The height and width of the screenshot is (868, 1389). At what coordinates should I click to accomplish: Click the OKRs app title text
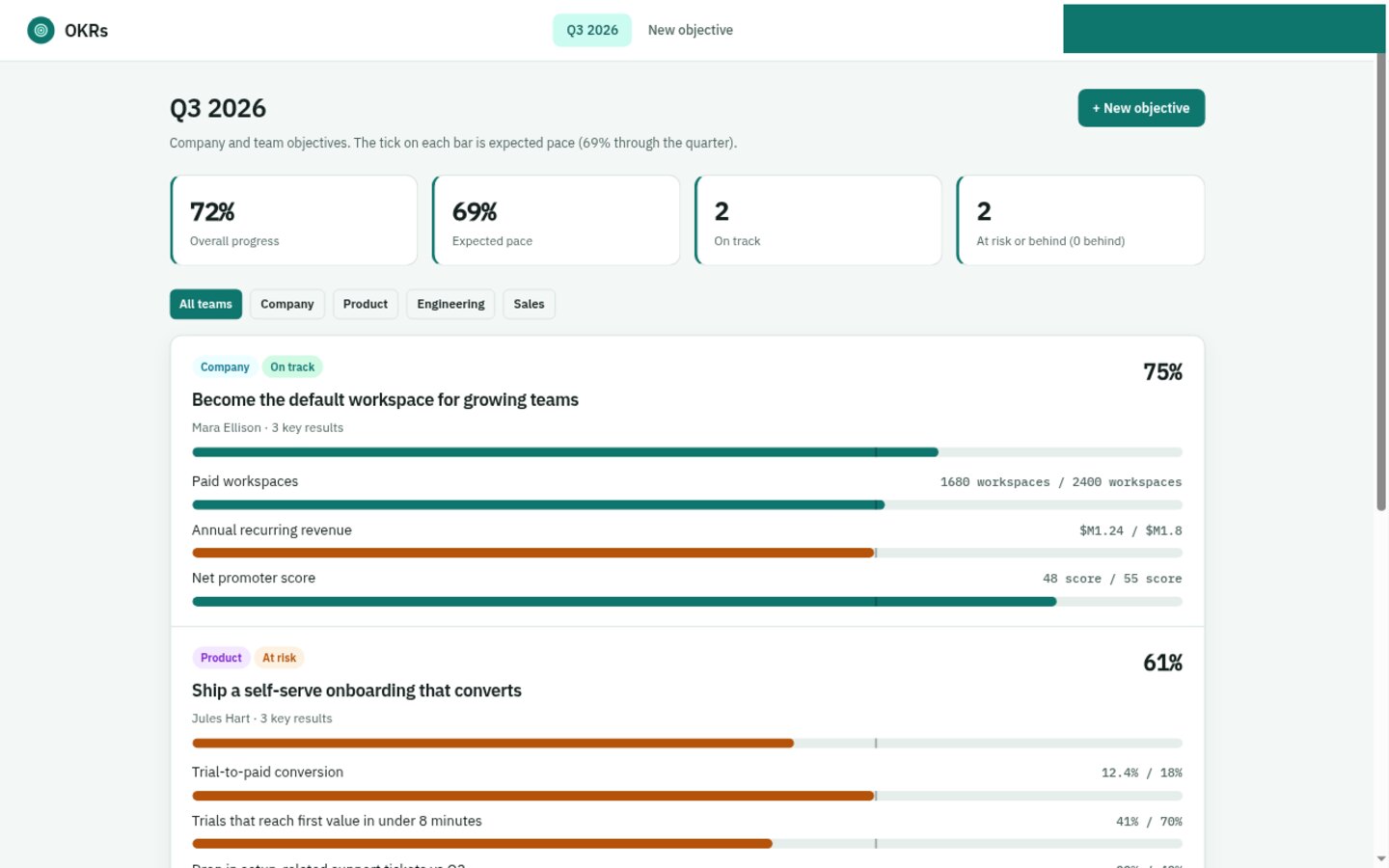coord(86,31)
